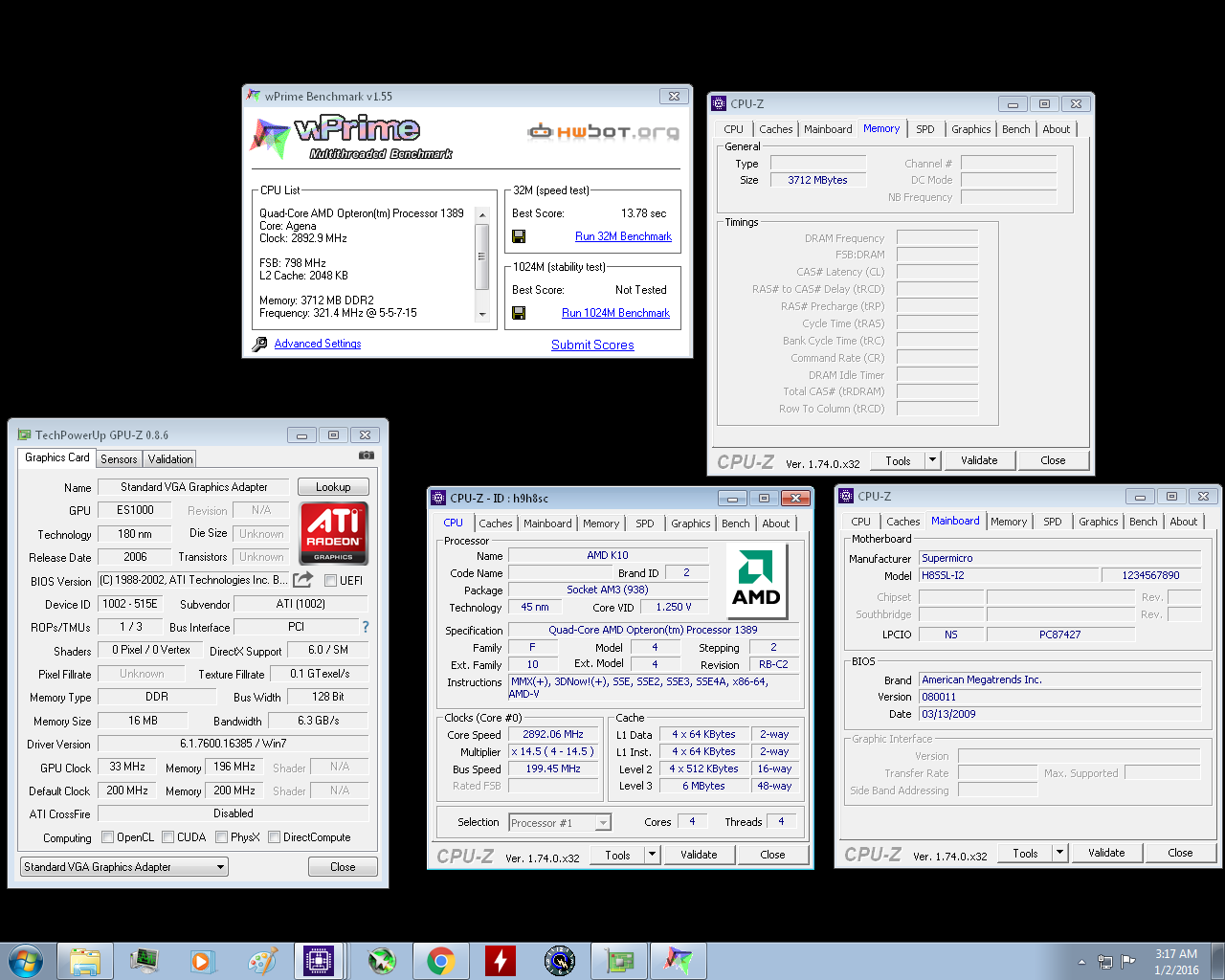Click Run 32M Benchmark link
Screen dimensions: 1225x980
click(x=623, y=236)
